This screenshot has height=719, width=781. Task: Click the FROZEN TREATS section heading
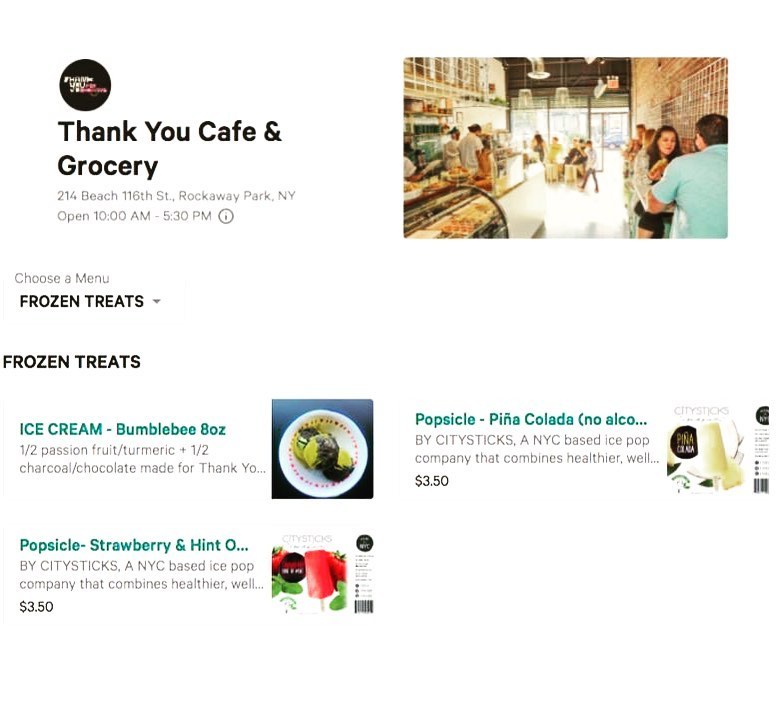click(x=72, y=362)
